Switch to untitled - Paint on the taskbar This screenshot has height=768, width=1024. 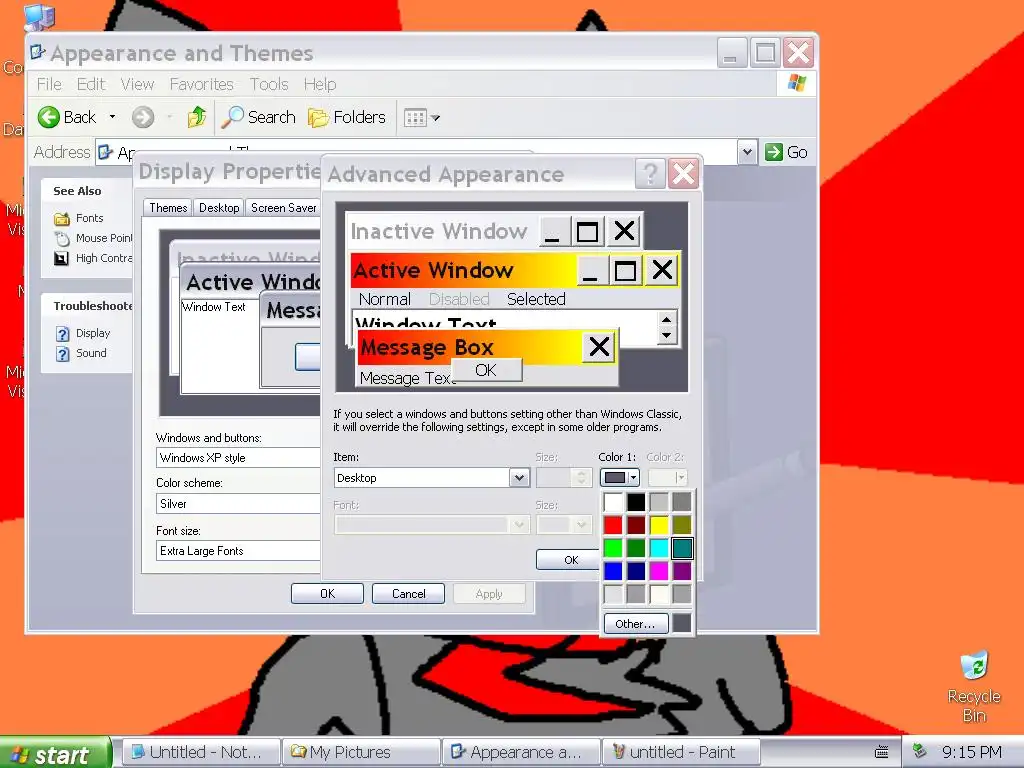[681, 752]
